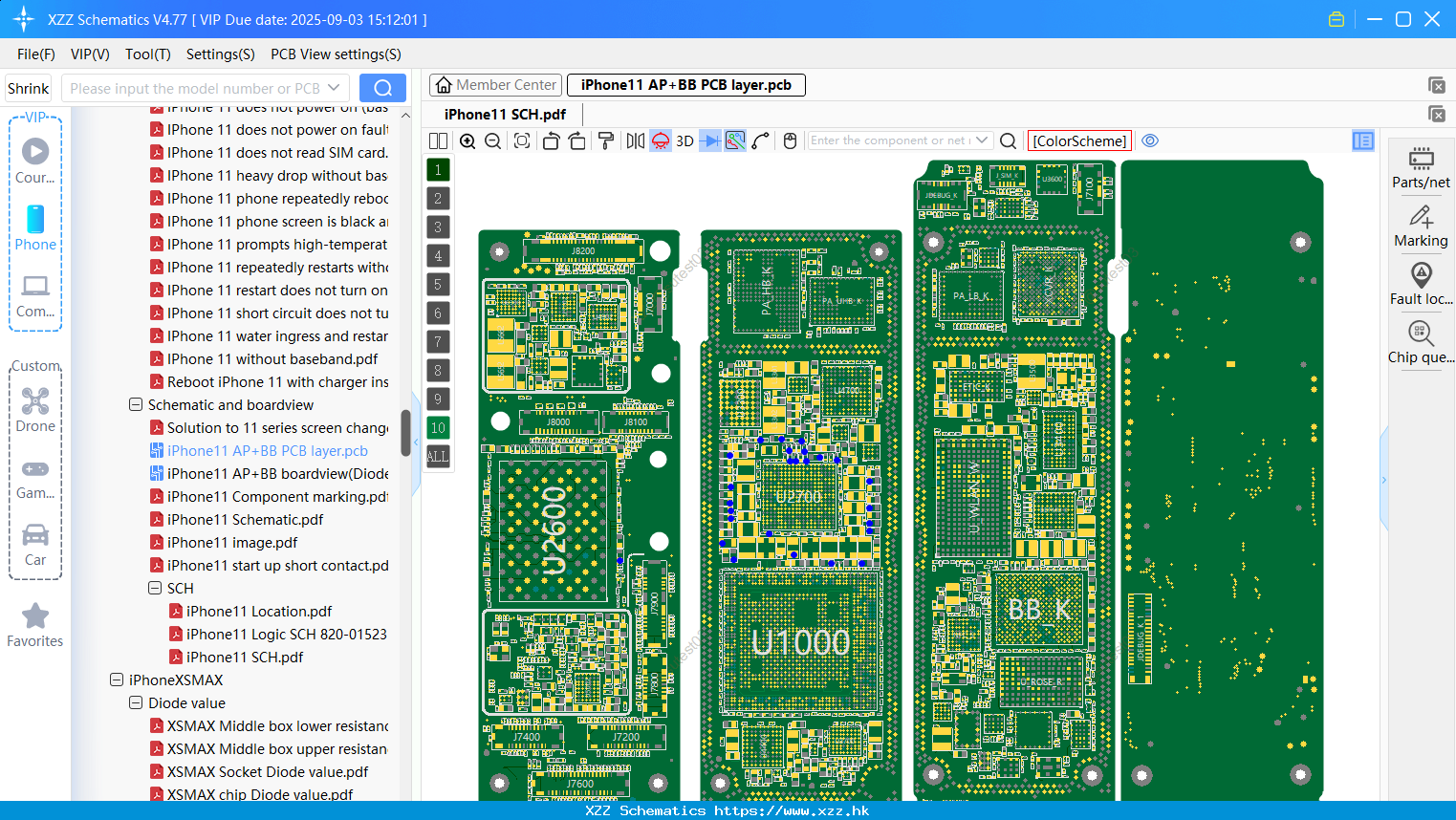Open the Settings(S) menu
The image size is (1456, 820).
221,54
